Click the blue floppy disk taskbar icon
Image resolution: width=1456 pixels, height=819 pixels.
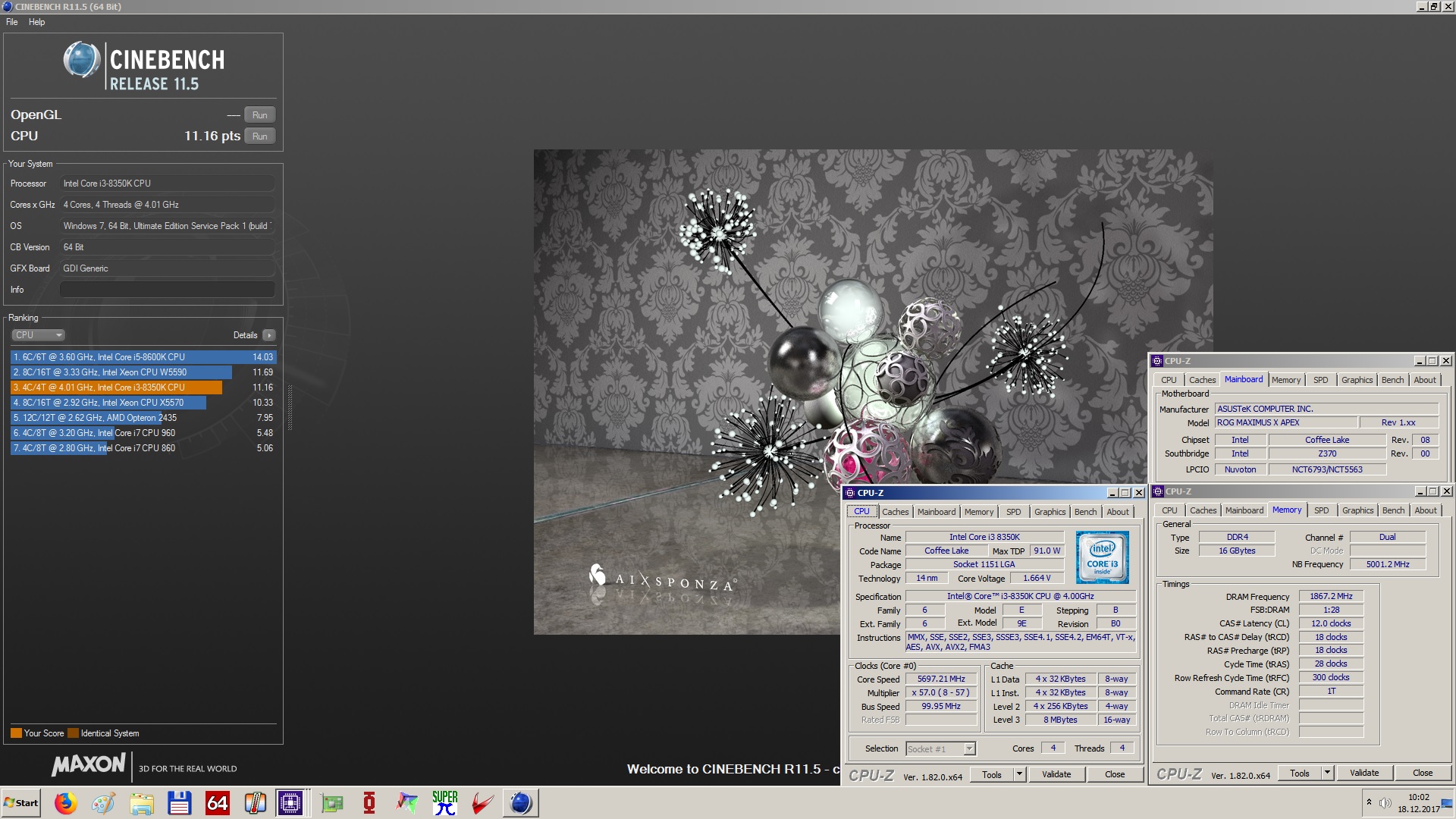tap(179, 803)
